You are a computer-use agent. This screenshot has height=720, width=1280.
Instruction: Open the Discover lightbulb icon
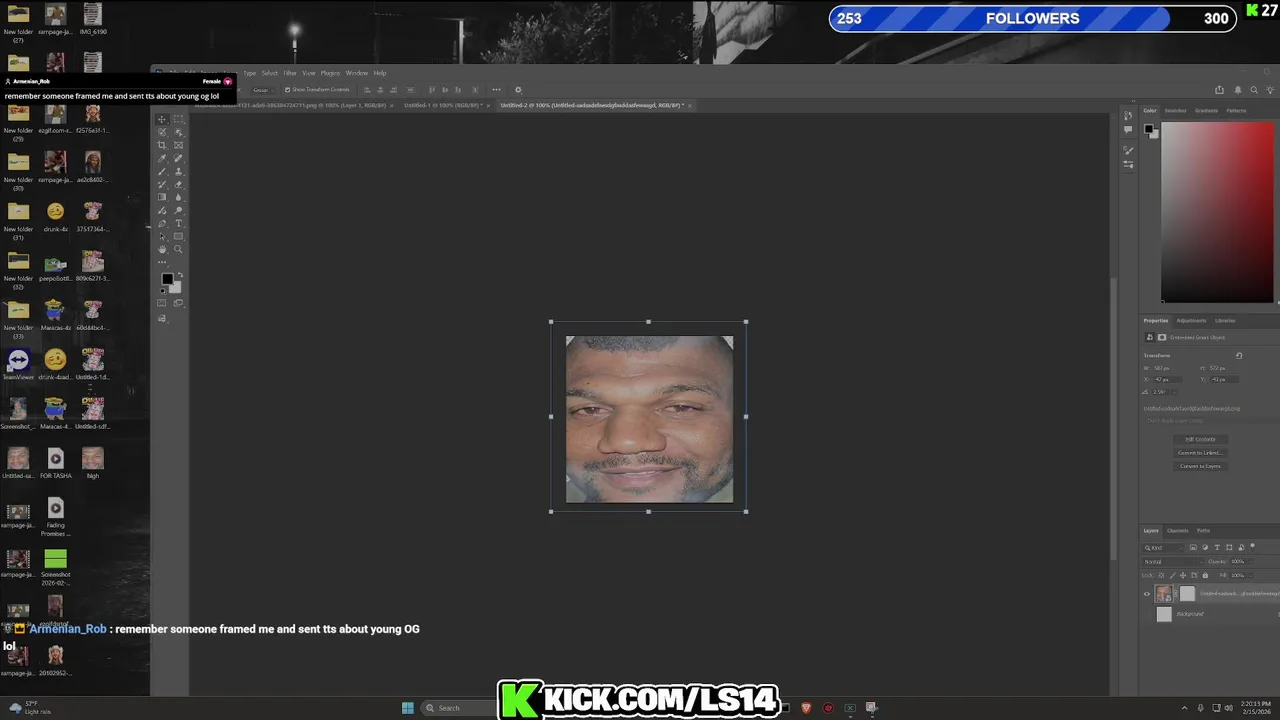[1271, 90]
